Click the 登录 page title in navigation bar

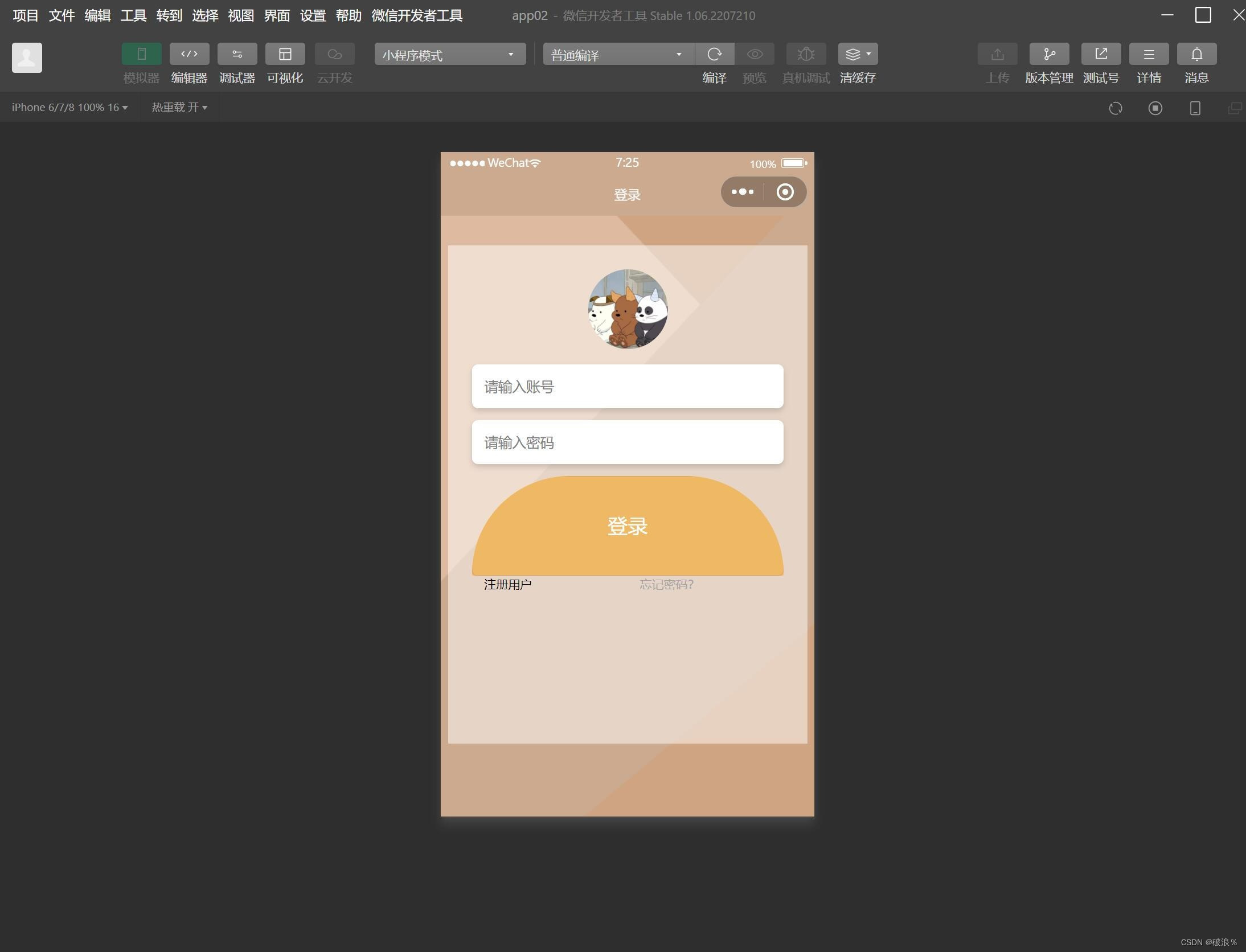627,195
